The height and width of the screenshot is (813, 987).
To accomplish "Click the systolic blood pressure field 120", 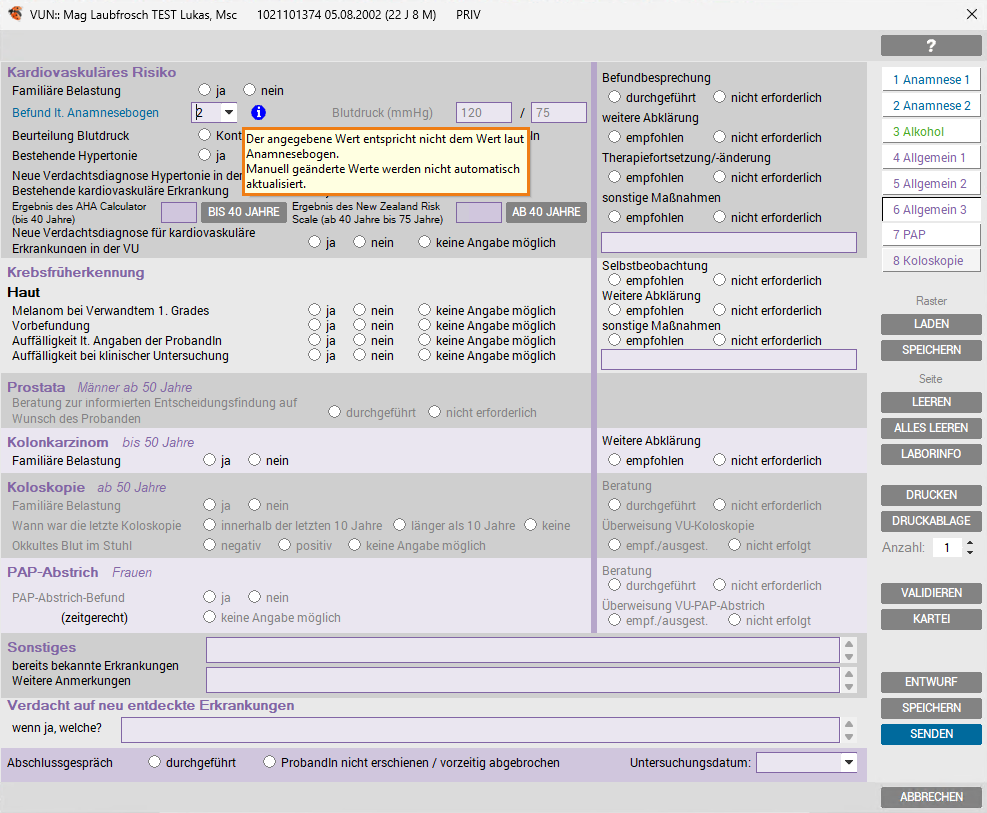I will click(483, 113).
